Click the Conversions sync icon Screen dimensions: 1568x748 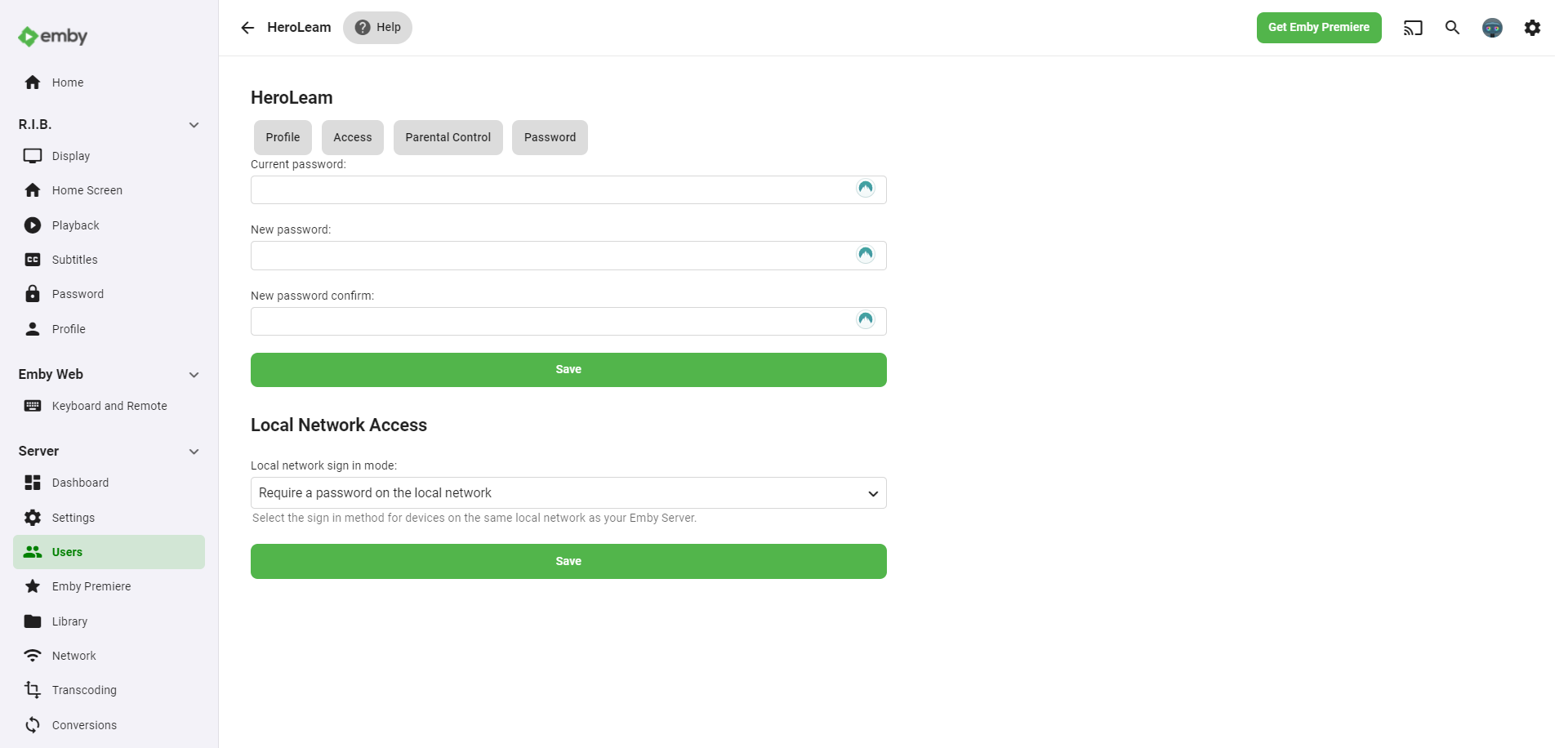pos(33,725)
